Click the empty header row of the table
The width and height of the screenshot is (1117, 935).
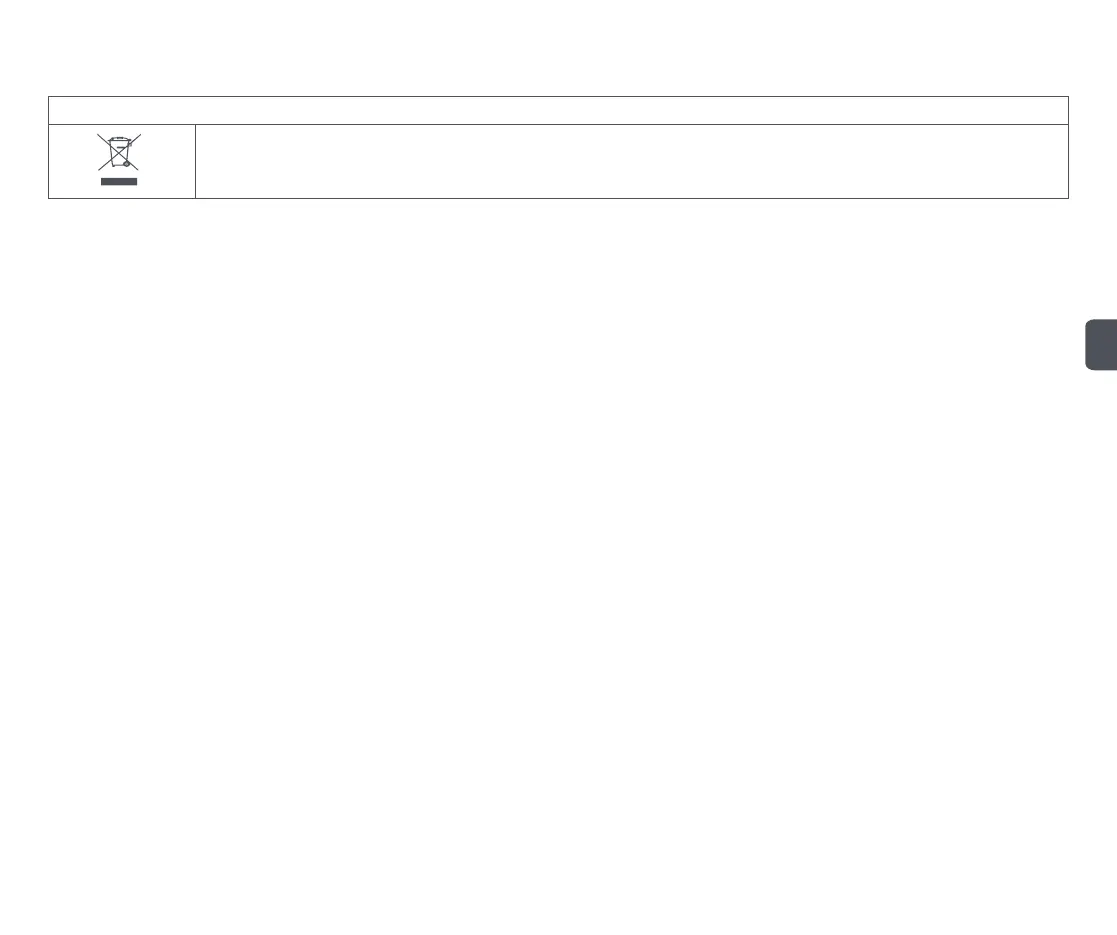click(x=558, y=110)
